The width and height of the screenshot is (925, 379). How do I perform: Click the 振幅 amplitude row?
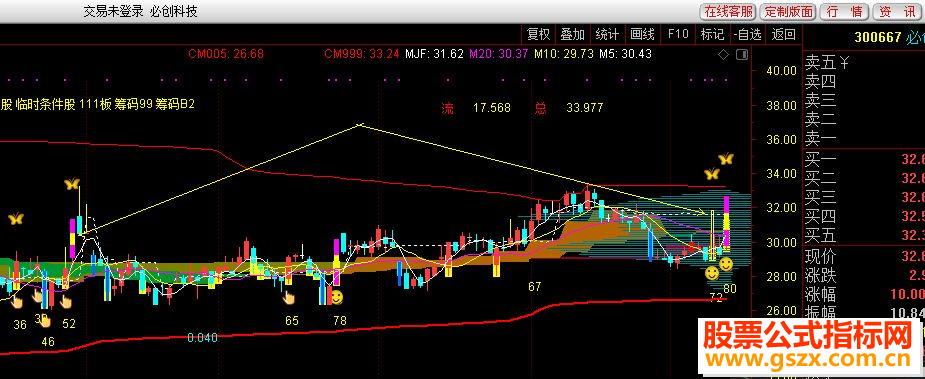(x=864, y=312)
